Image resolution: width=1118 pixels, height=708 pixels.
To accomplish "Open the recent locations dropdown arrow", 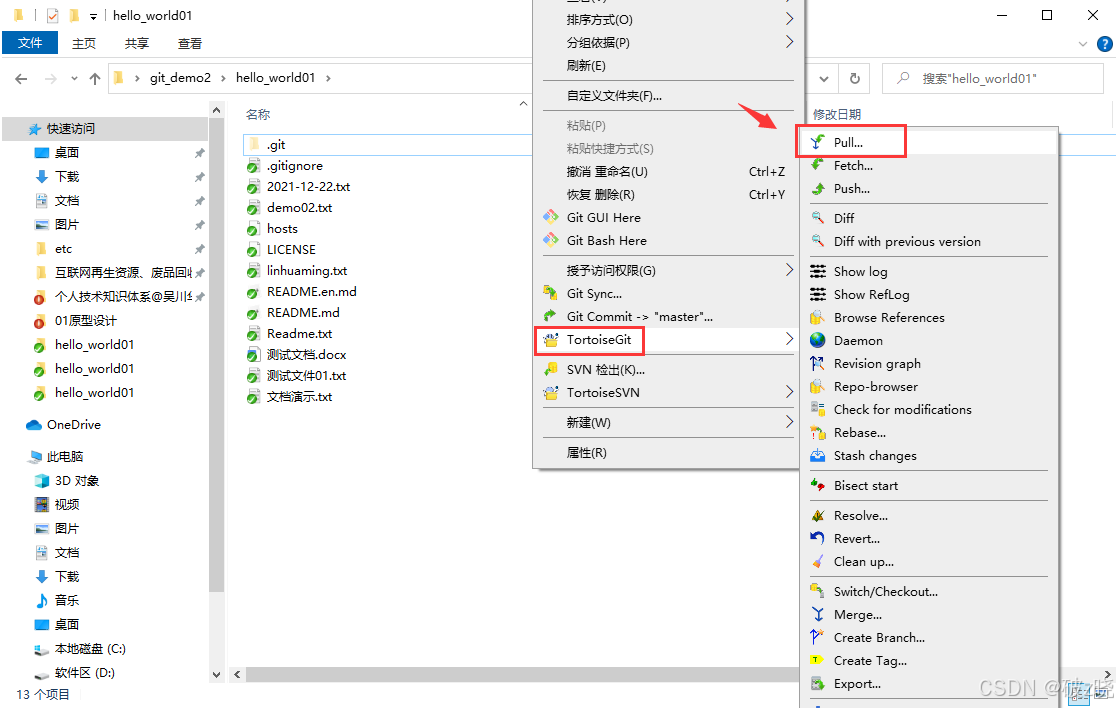I will [x=74, y=78].
